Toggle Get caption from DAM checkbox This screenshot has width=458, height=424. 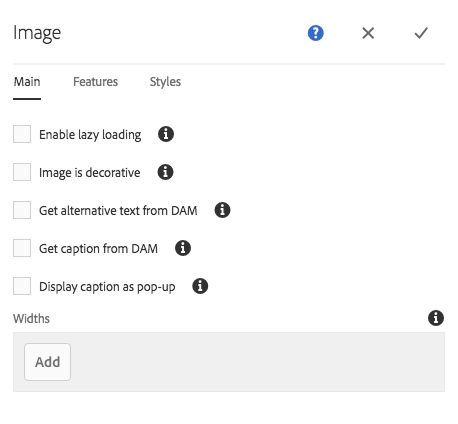(22, 248)
